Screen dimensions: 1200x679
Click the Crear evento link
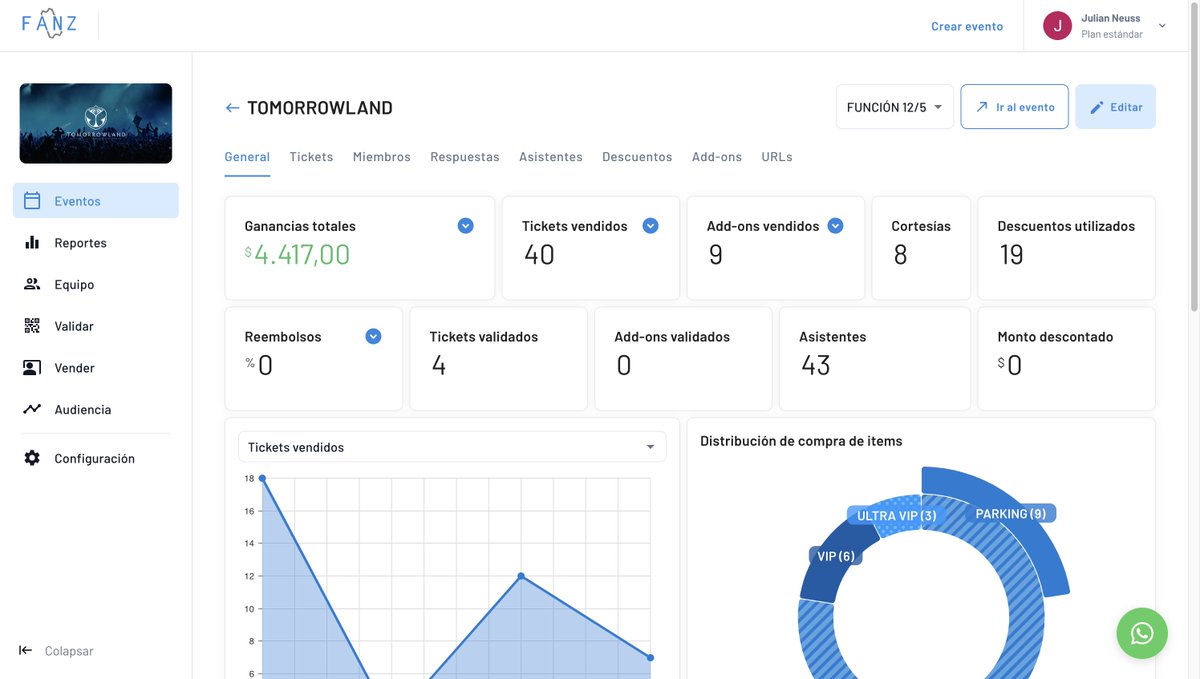click(x=966, y=26)
